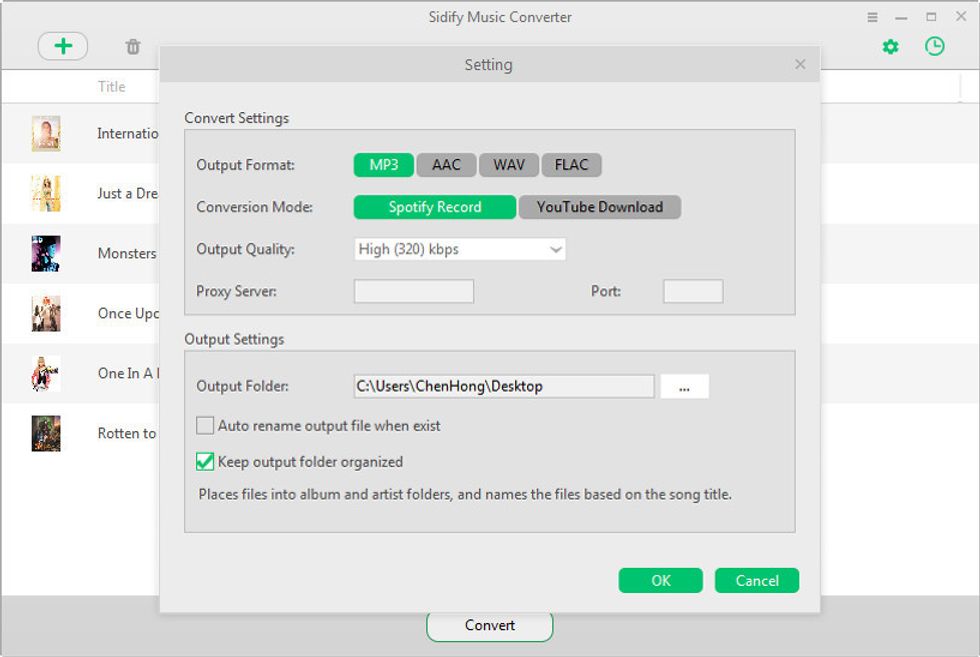Image resolution: width=980 pixels, height=657 pixels.
Task: Click the Once Upc track title
Action: coord(128,313)
